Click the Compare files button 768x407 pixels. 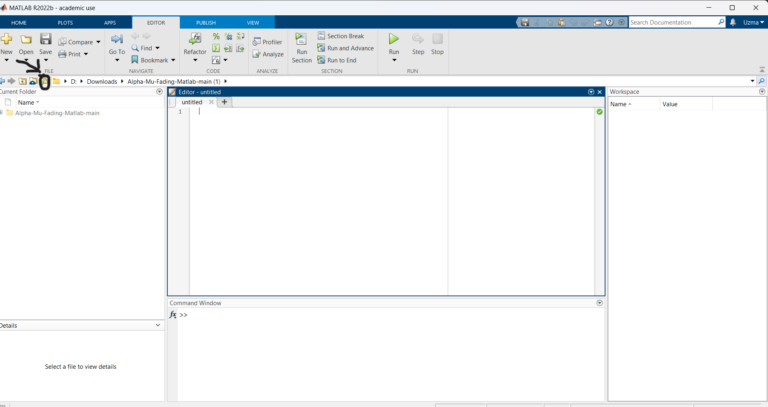point(75,42)
